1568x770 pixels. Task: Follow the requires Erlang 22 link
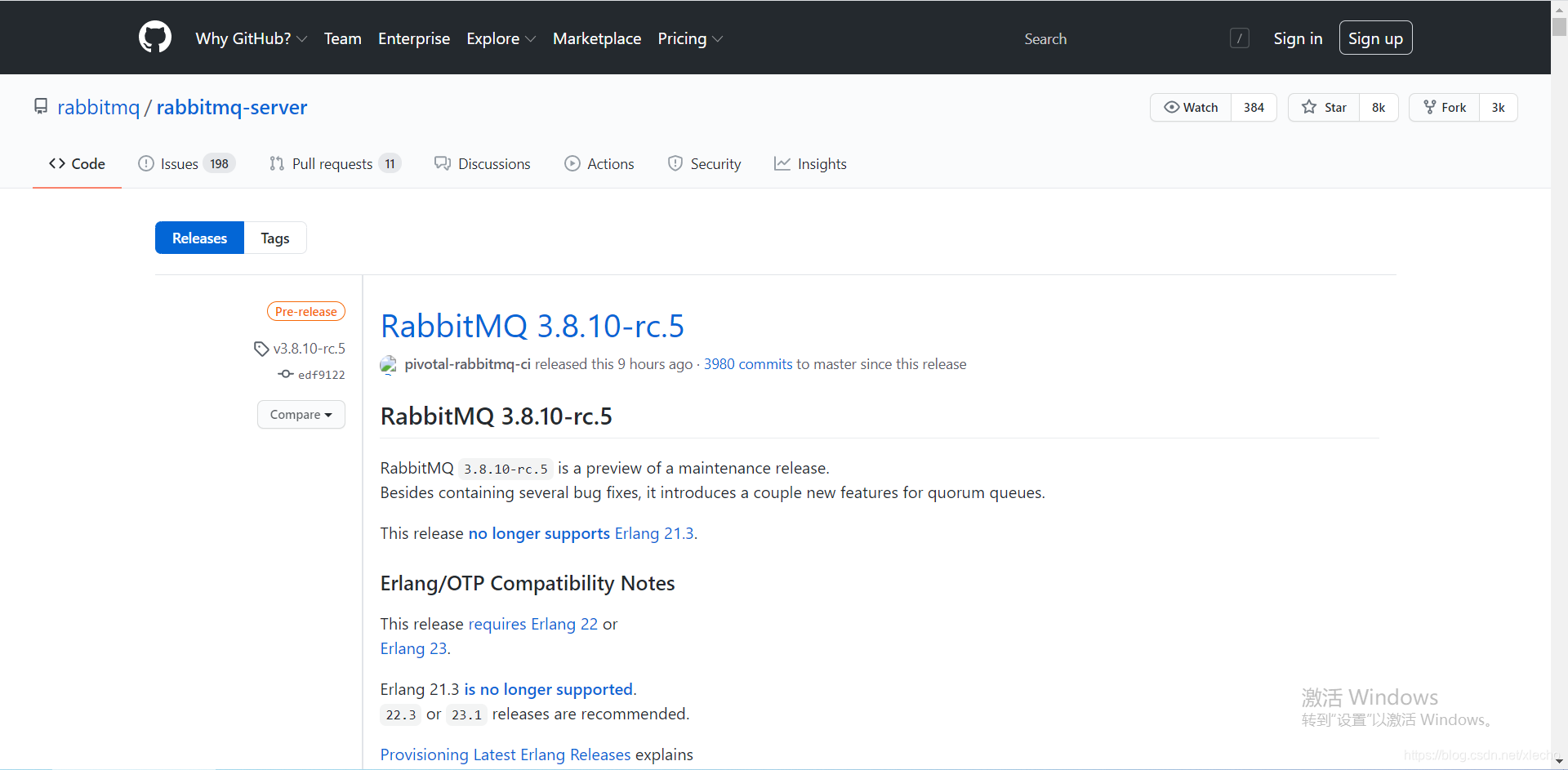coord(533,624)
